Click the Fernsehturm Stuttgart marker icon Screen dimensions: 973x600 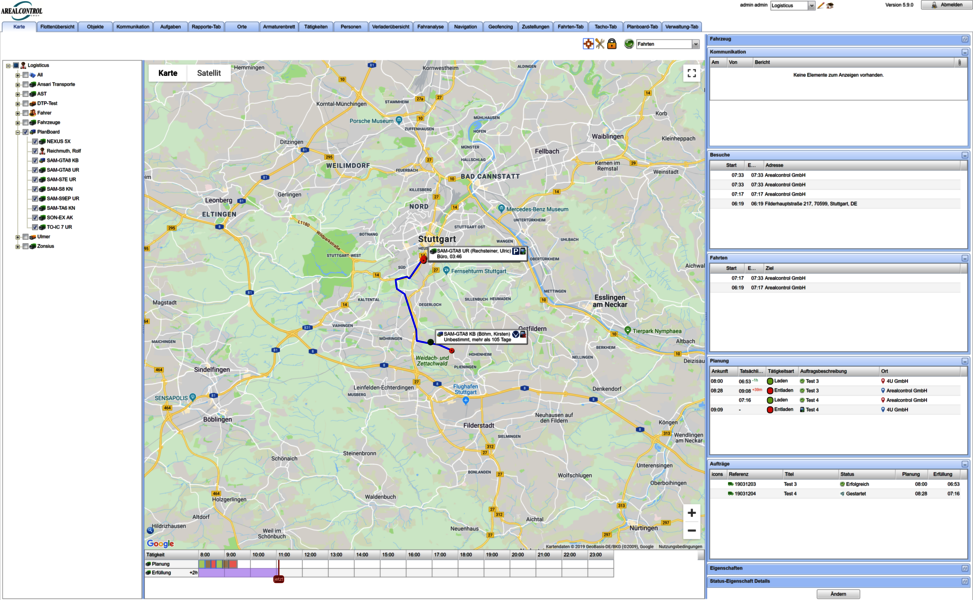click(x=446, y=271)
